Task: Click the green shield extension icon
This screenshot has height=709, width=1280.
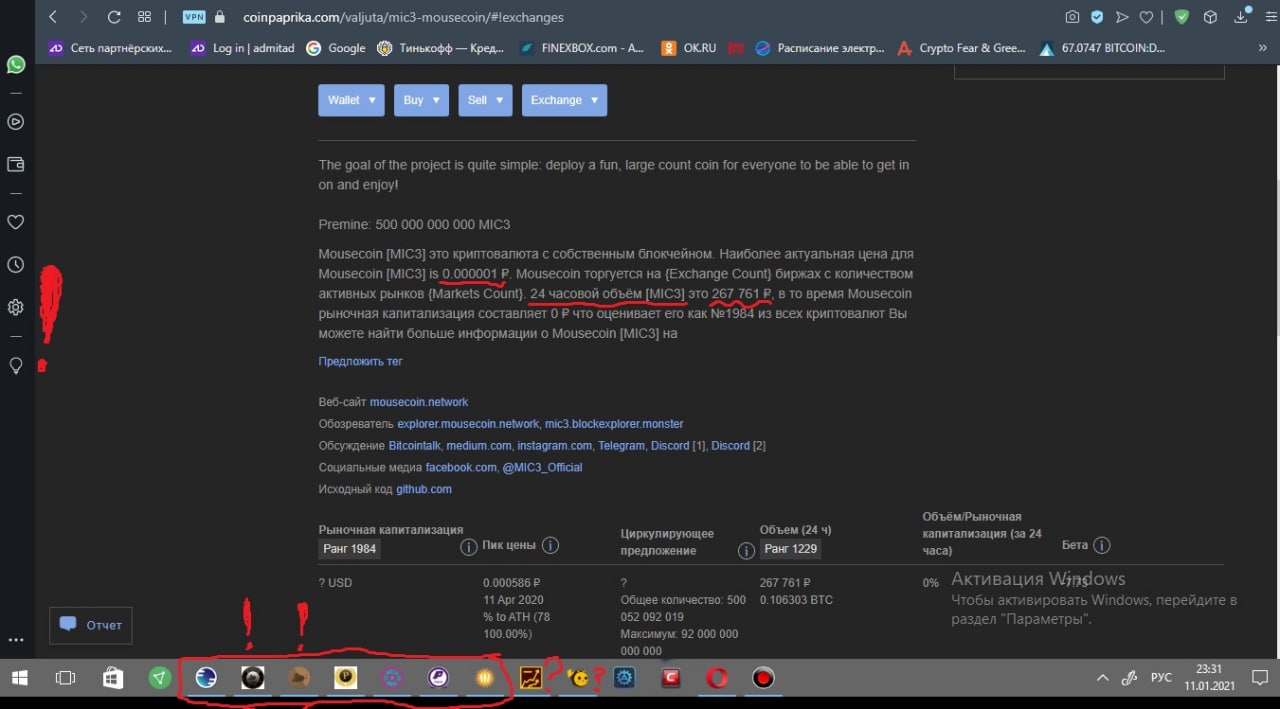Action: 1182,17
